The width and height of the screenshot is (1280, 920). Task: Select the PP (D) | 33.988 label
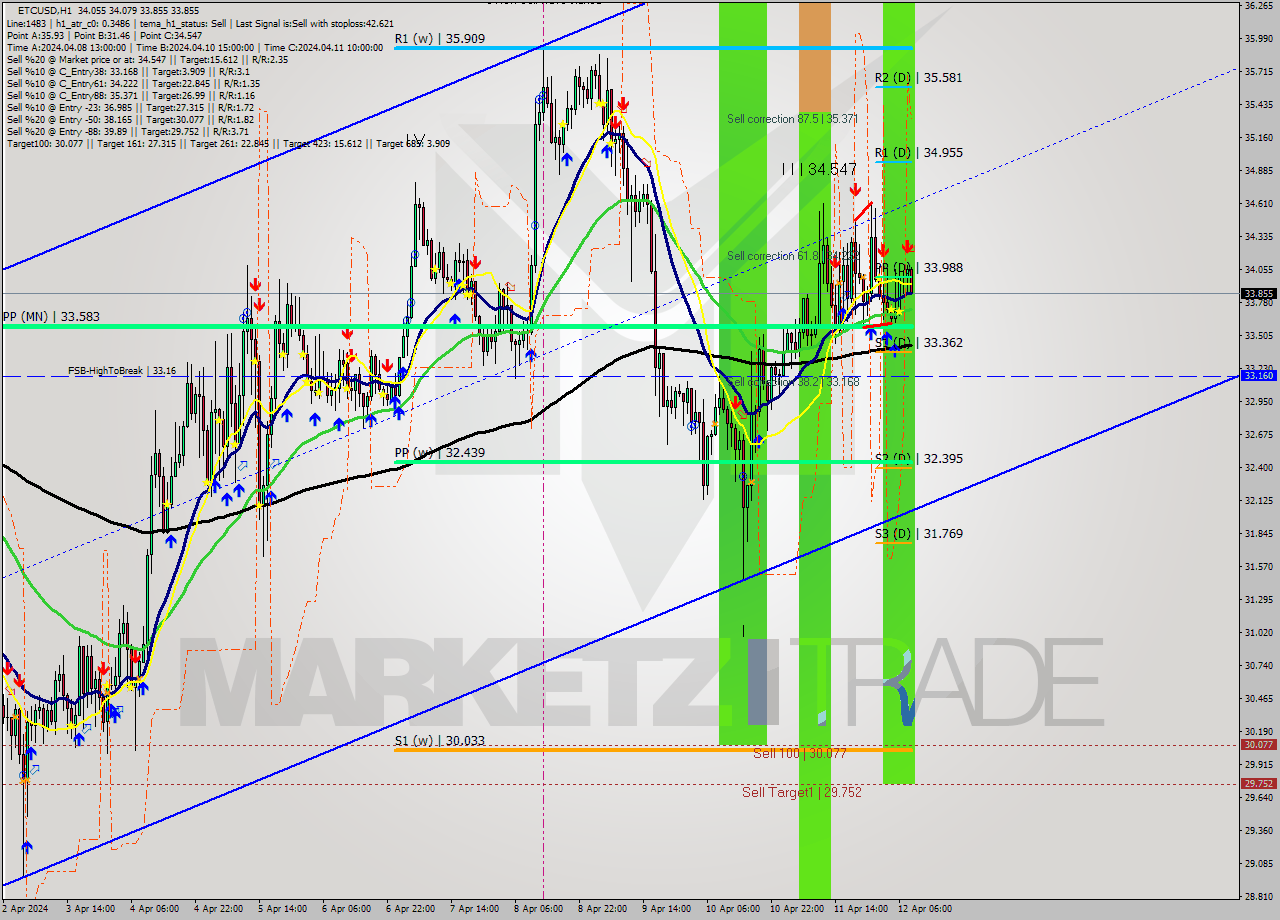tap(918, 268)
